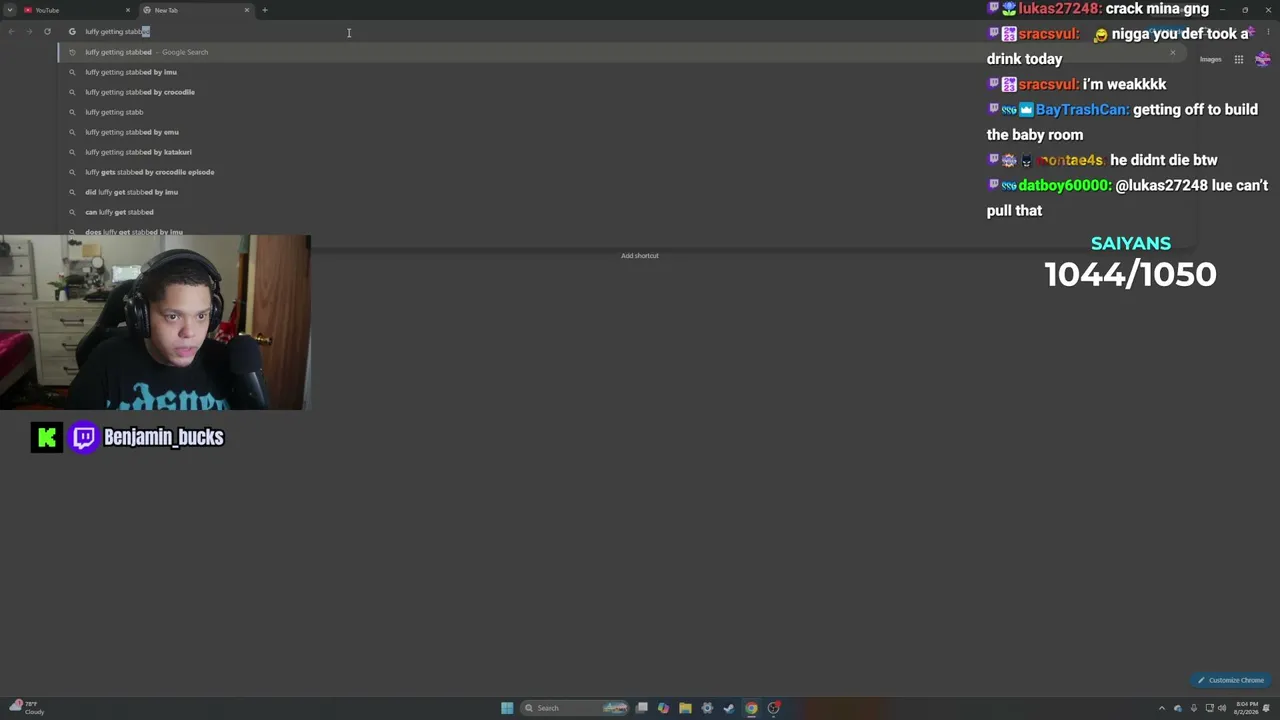Viewport: 1280px width, 720px height.
Task: Remove the first suggestion with its X
Action: [1172, 52]
